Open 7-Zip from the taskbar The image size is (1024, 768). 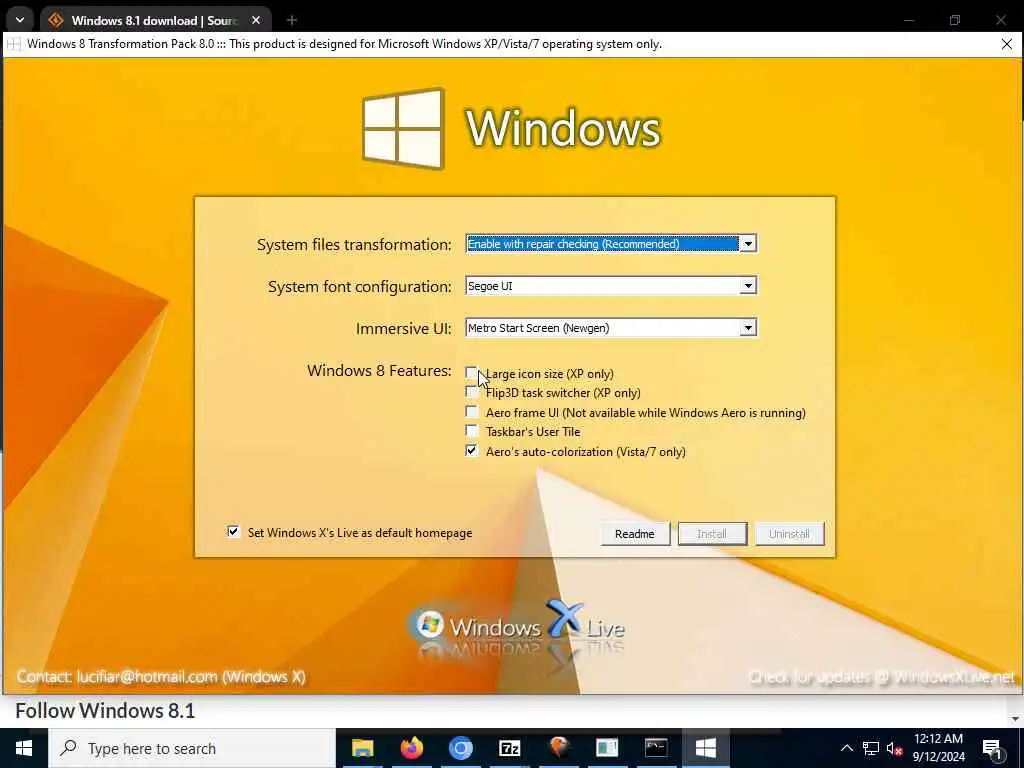509,748
